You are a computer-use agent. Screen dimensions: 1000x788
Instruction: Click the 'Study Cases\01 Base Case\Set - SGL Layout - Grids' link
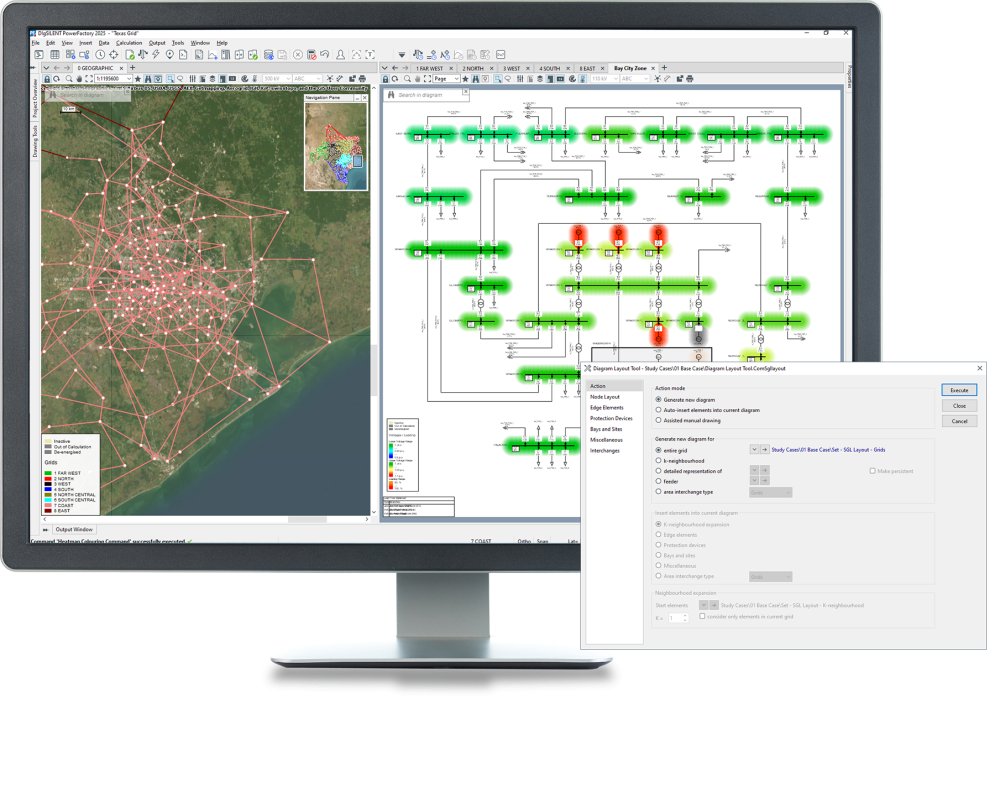828,449
